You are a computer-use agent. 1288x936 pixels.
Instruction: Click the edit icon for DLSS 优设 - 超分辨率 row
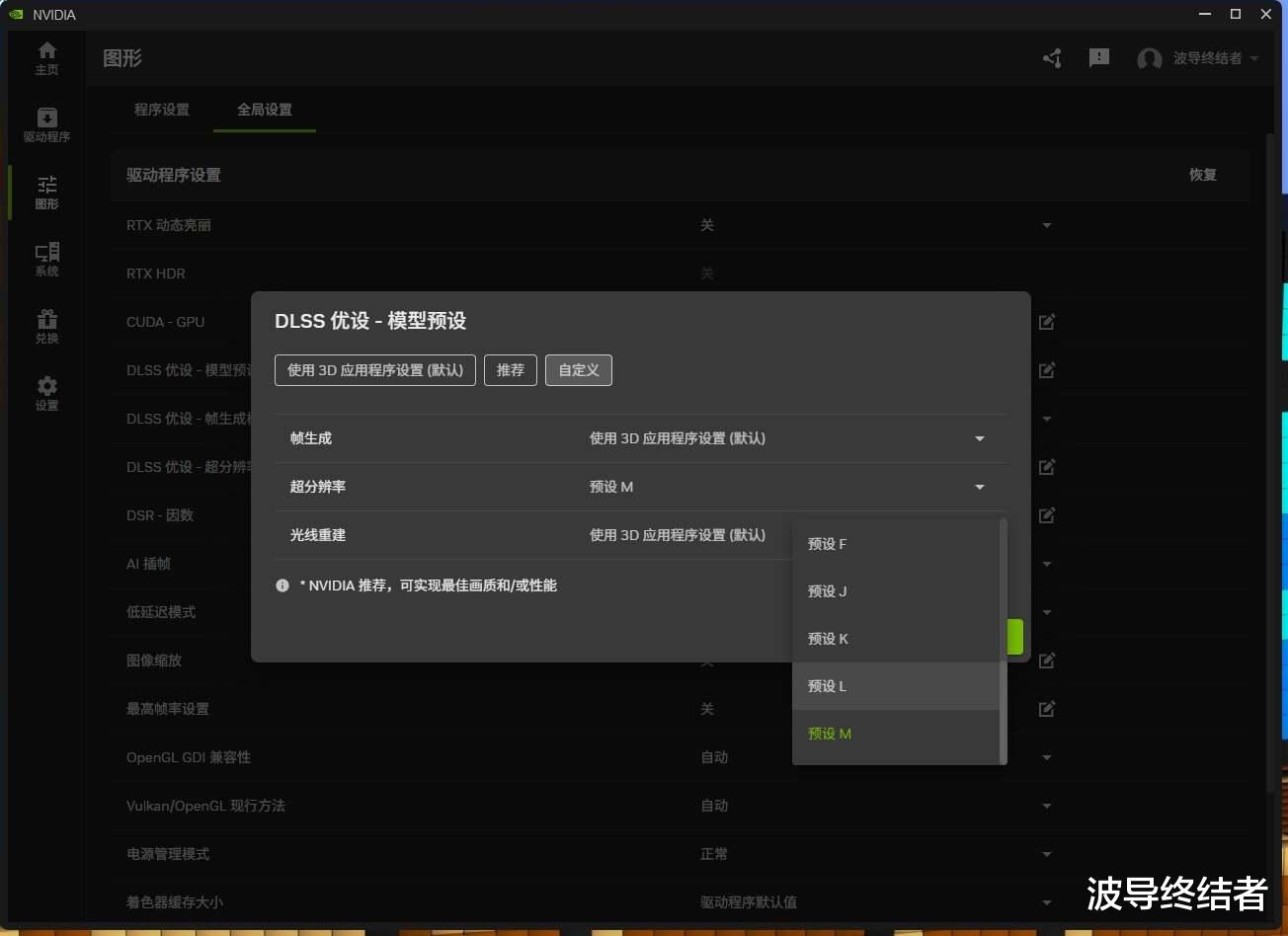pyautogui.click(x=1047, y=467)
